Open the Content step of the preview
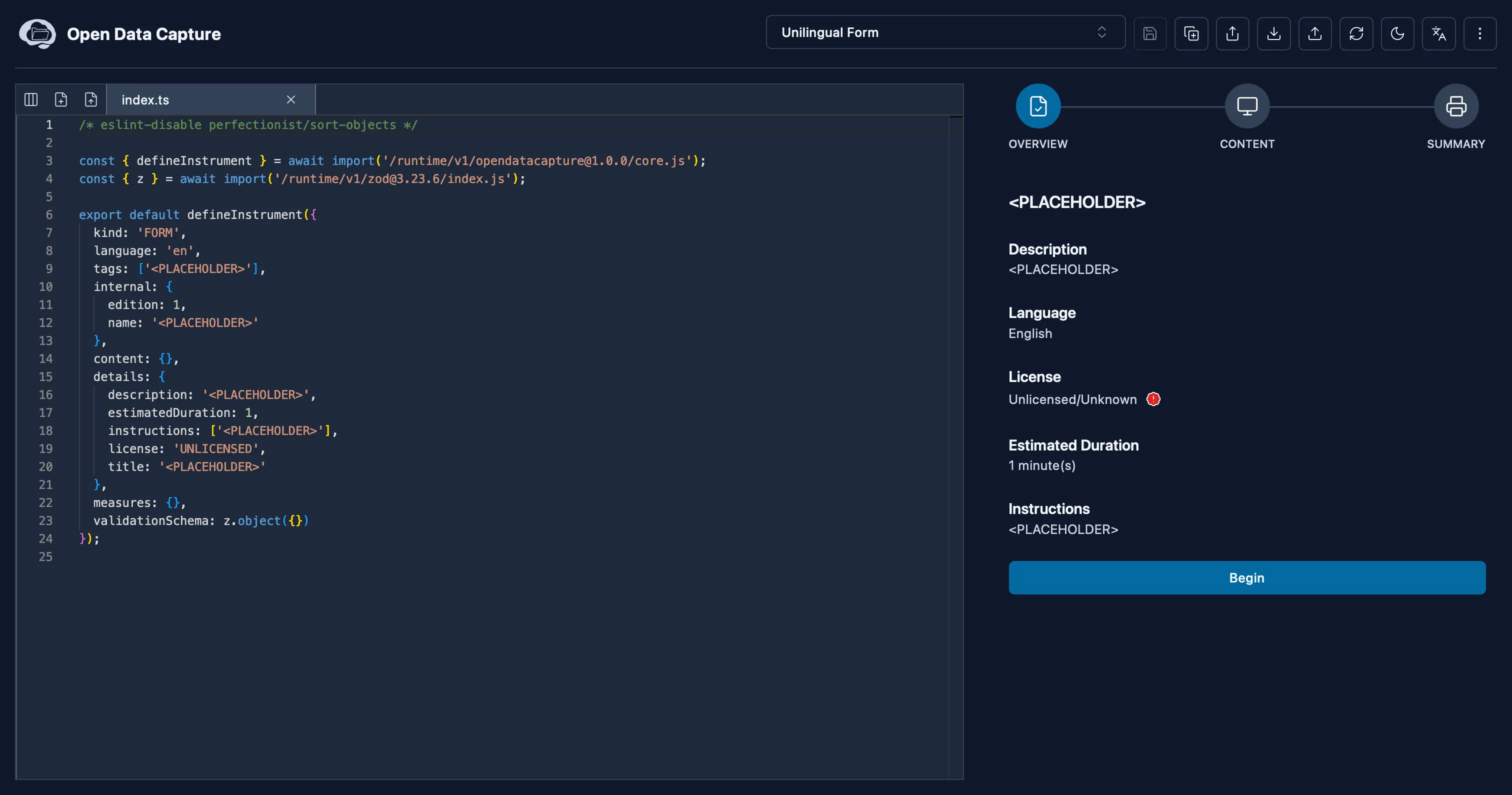 pyautogui.click(x=1246, y=106)
